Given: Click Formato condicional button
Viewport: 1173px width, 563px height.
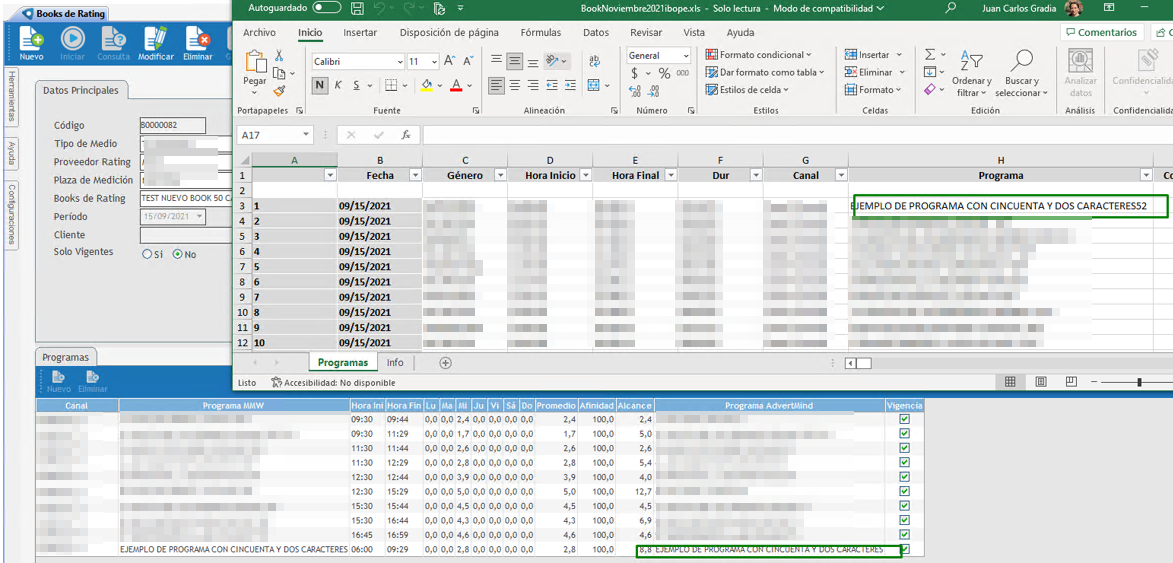Looking at the screenshot, I should tap(759, 55).
